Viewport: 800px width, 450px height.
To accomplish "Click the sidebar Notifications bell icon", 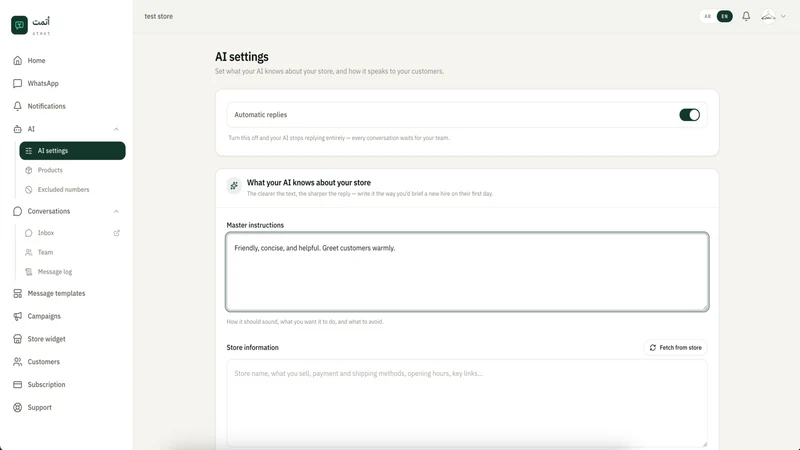I will point(17,106).
